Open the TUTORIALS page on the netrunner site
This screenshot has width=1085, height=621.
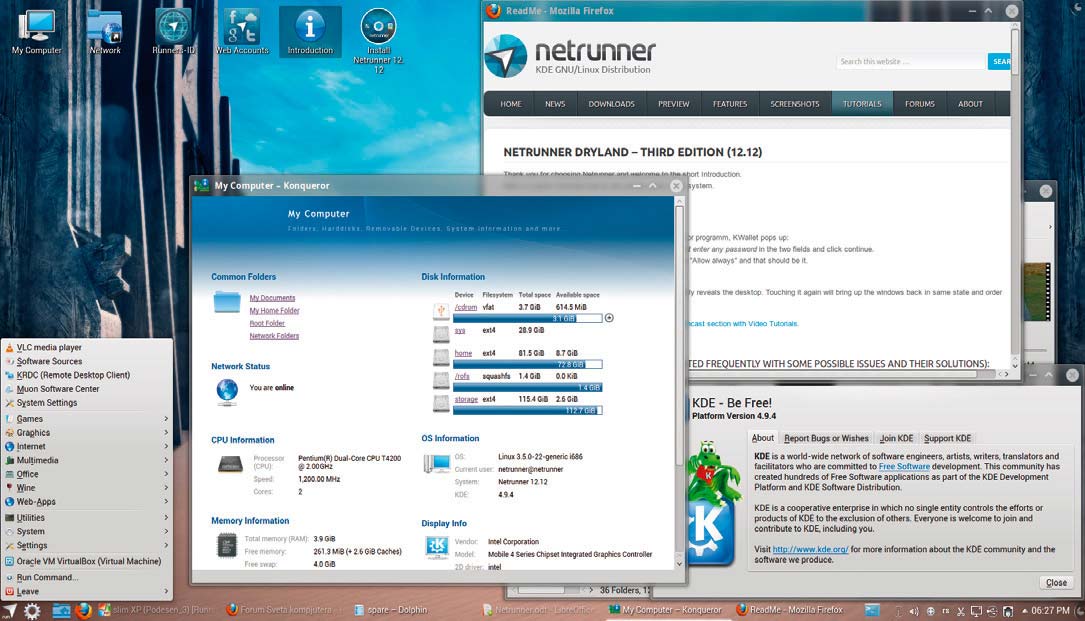click(x=861, y=104)
